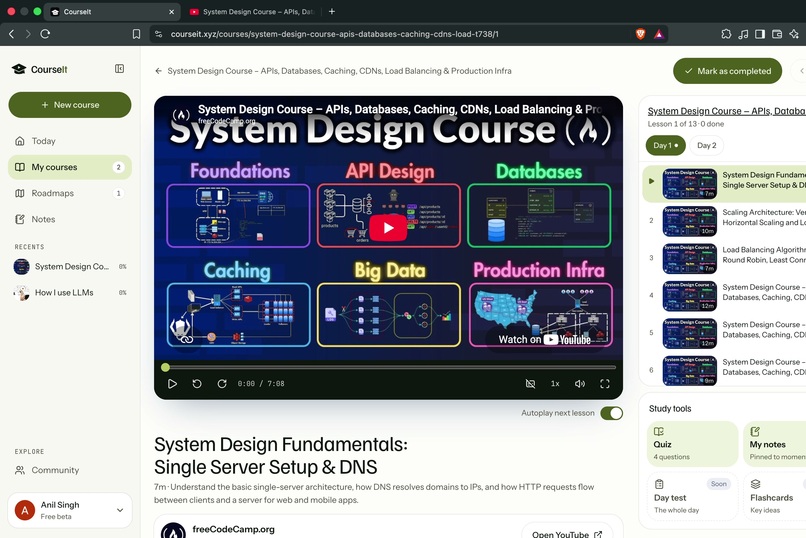Open Community under Explore

pos(70,470)
